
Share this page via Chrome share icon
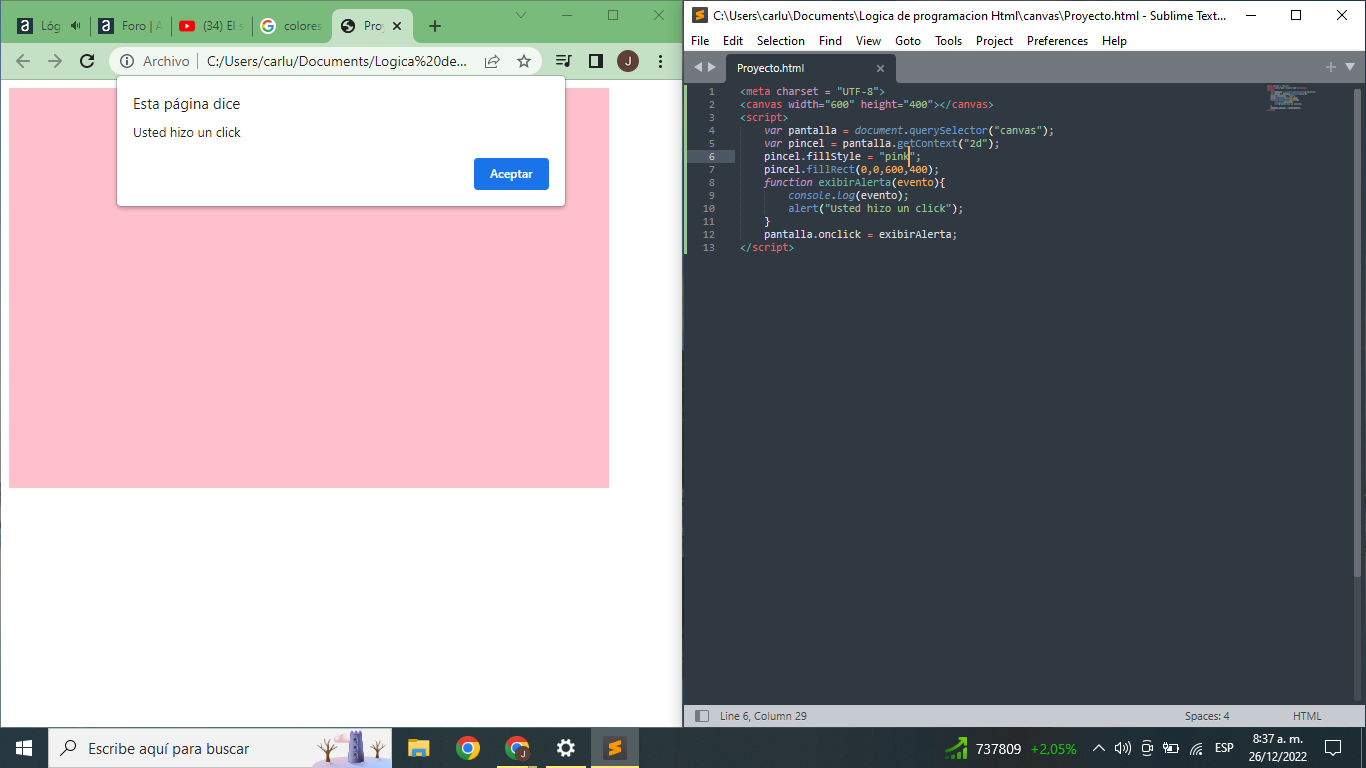click(492, 61)
